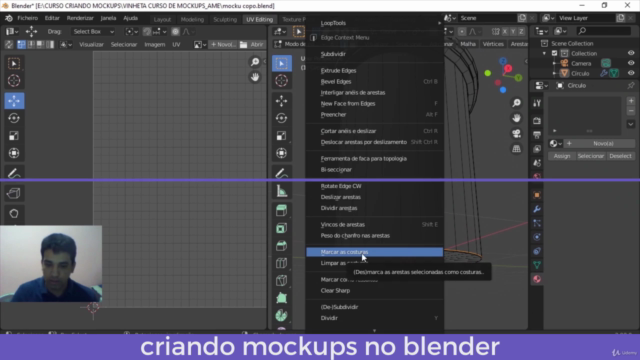Image resolution: width=640 pixels, height=360 pixels.
Task: Select 3D viewport Scale tool
Action: coord(282,136)
